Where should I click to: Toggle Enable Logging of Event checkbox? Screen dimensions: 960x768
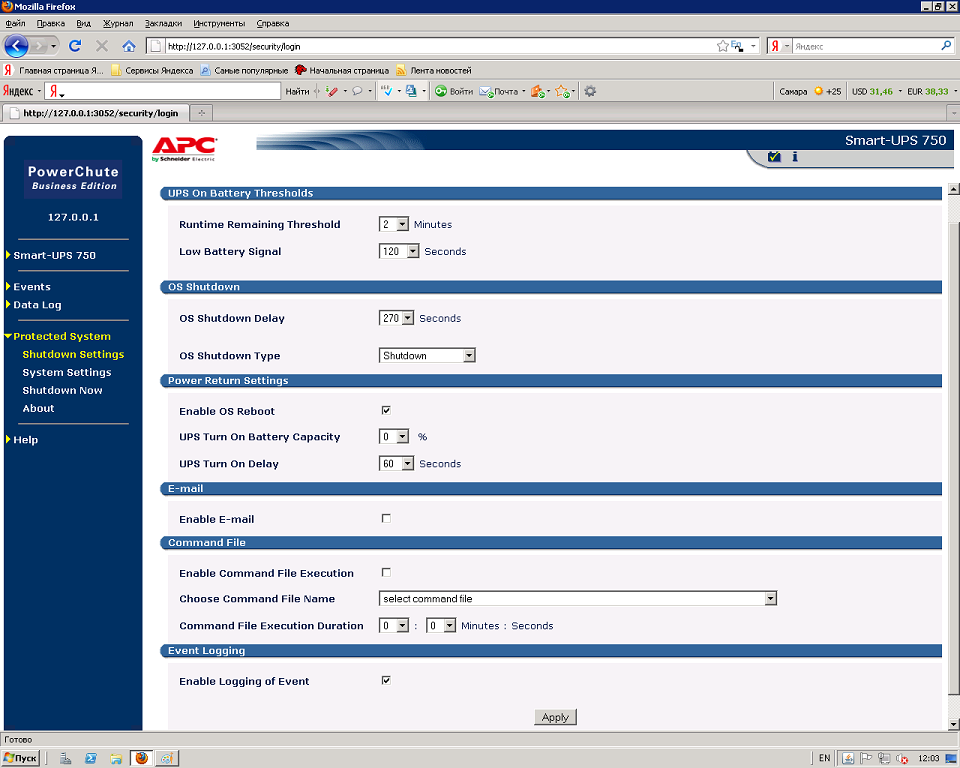[386, 680]
